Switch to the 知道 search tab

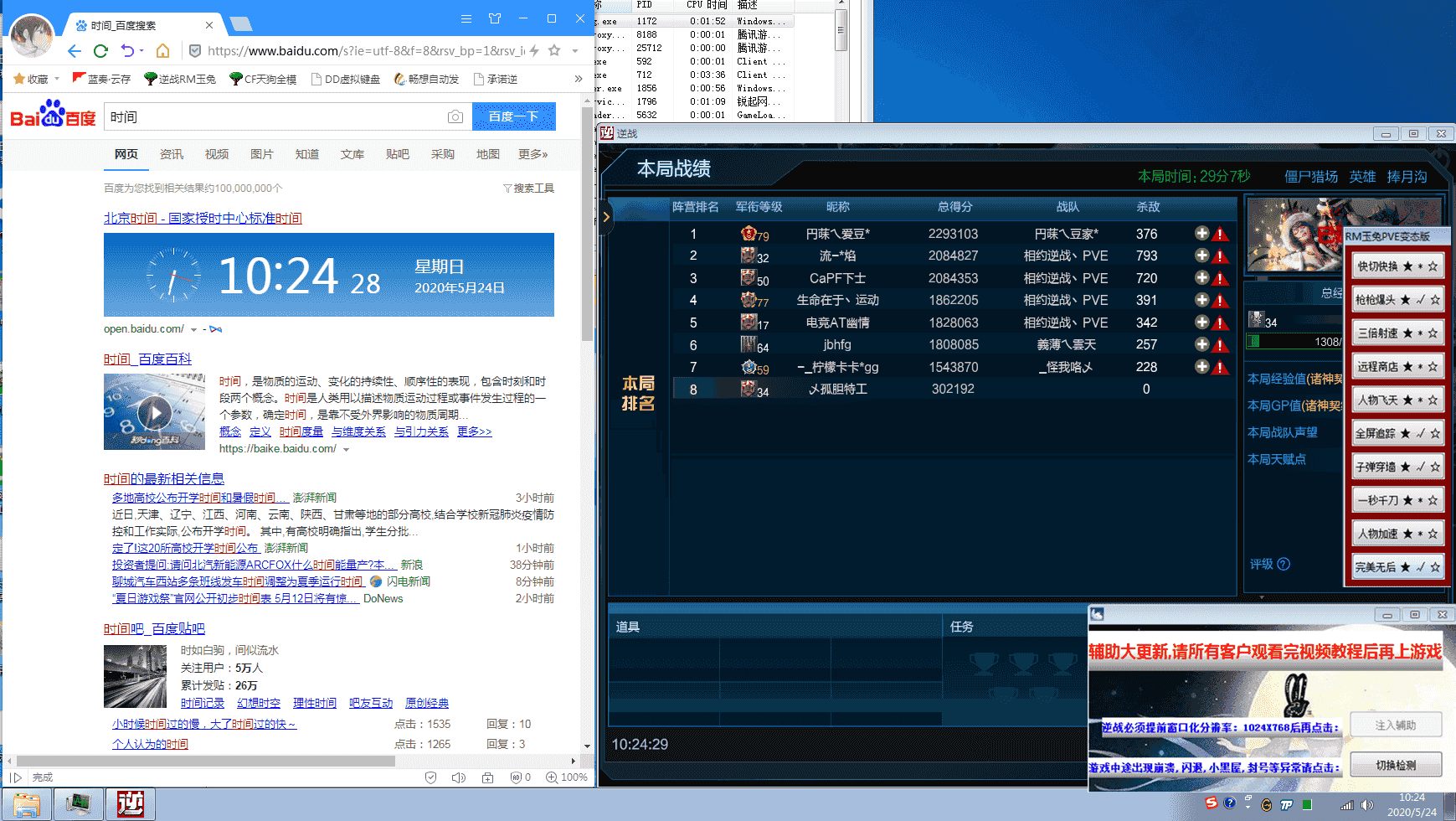coord(307,154)
